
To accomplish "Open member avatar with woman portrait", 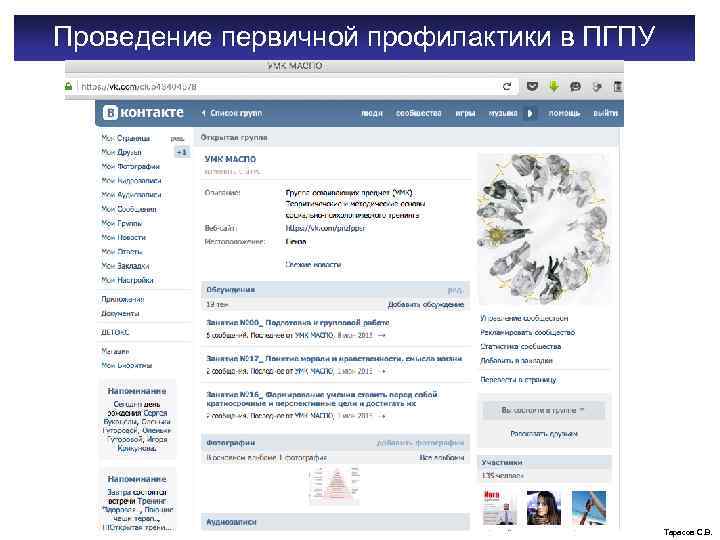I will tap(544, 507).
